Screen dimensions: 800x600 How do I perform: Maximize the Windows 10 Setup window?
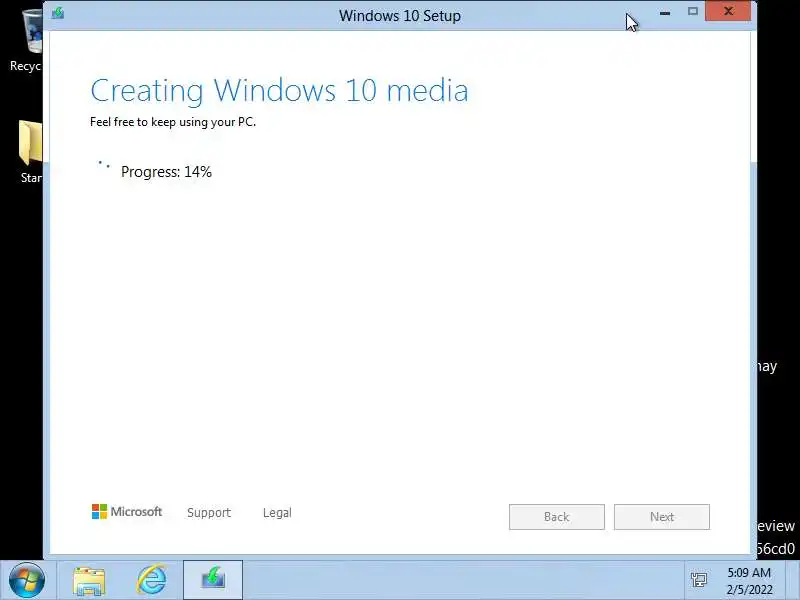[692, 11]
